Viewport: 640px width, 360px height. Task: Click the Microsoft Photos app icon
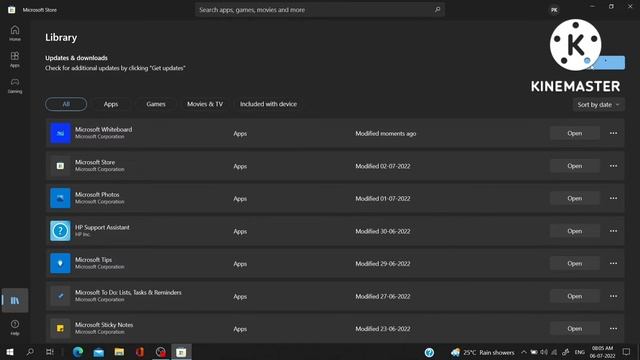click(x=60, y=198)
